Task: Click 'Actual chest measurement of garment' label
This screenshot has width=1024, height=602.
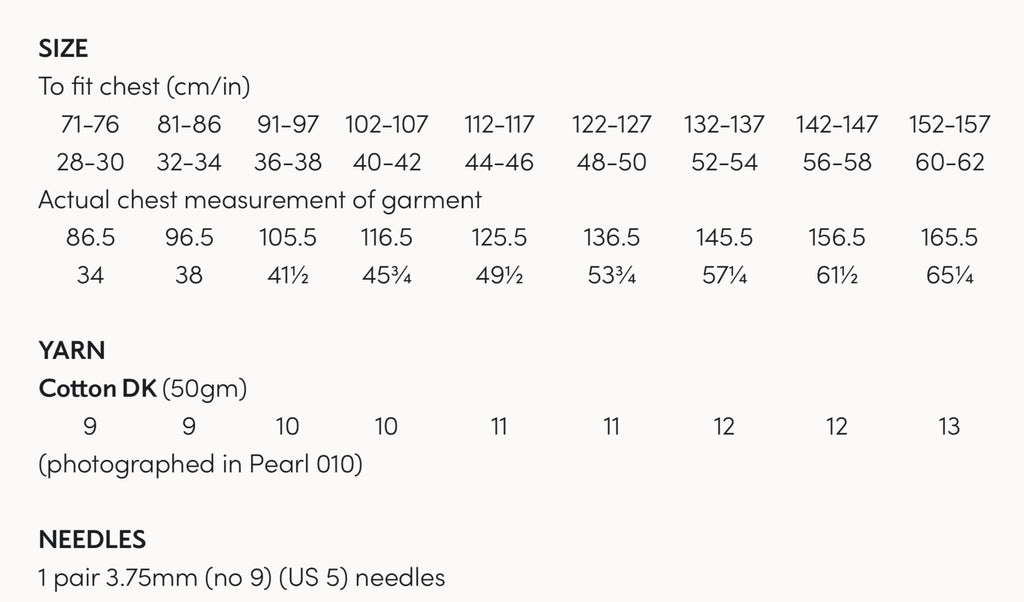Action: pyautogui.click(x=260, y=200)
